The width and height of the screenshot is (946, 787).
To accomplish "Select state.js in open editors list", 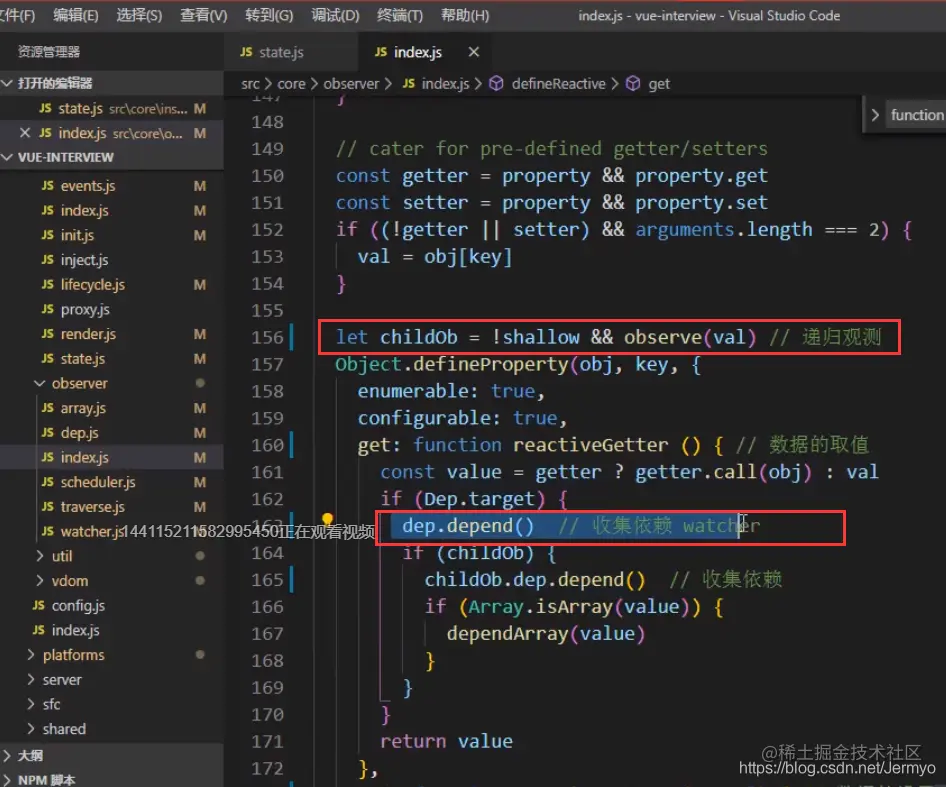I will 112,108.
